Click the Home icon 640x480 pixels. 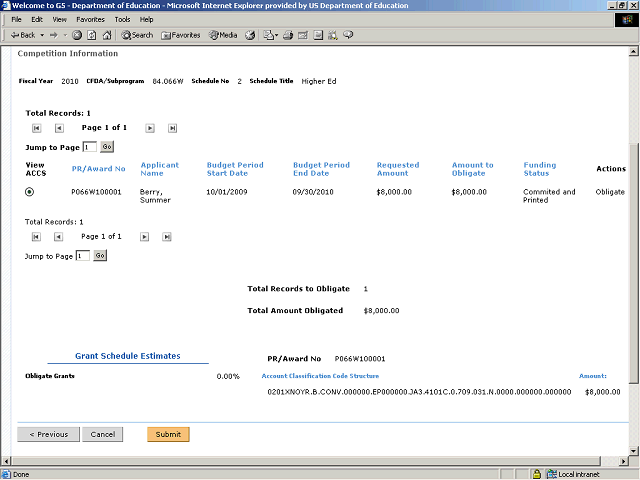pos(107,36)
